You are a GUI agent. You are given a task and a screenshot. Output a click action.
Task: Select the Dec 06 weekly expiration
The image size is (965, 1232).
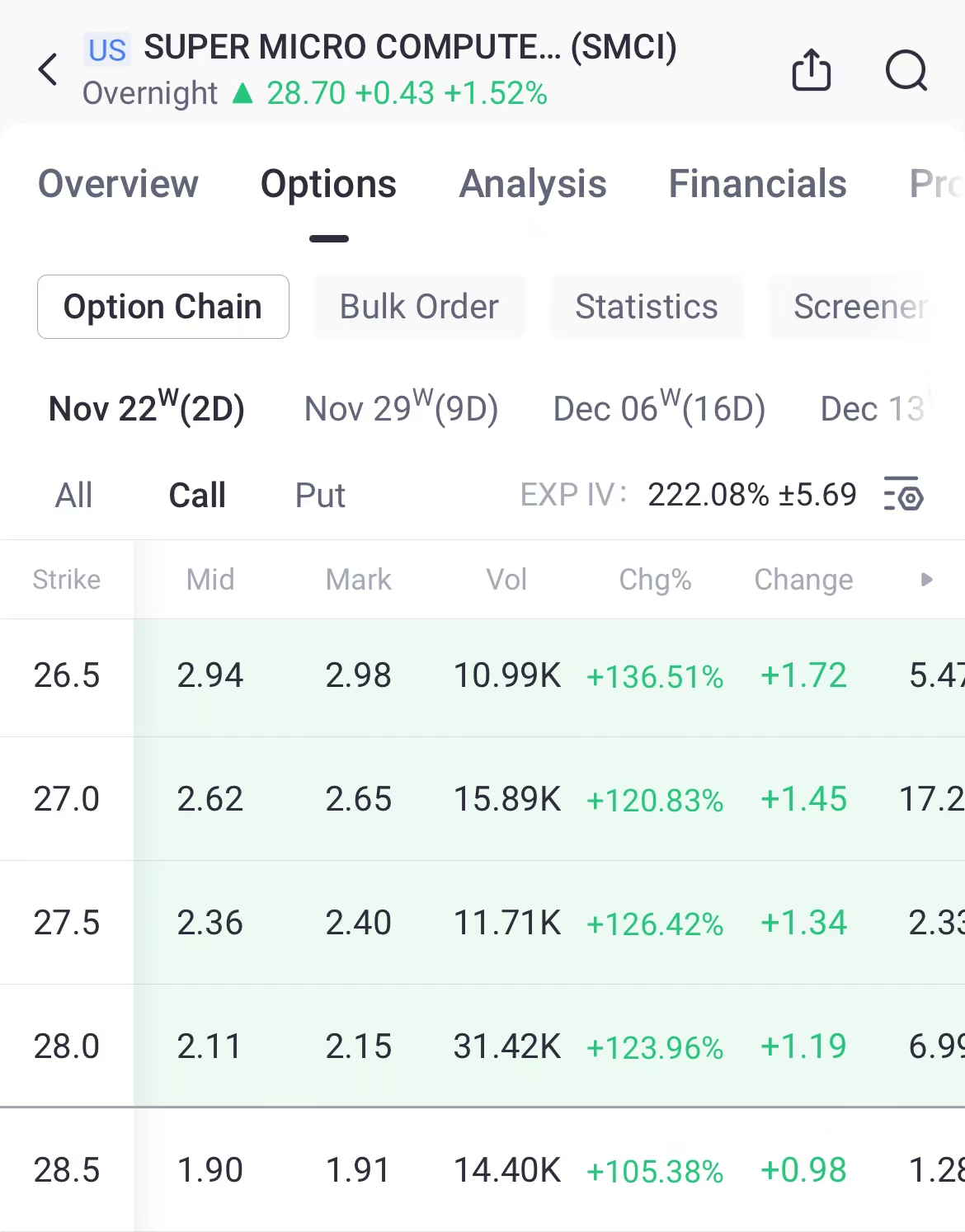tap(659, 408)
